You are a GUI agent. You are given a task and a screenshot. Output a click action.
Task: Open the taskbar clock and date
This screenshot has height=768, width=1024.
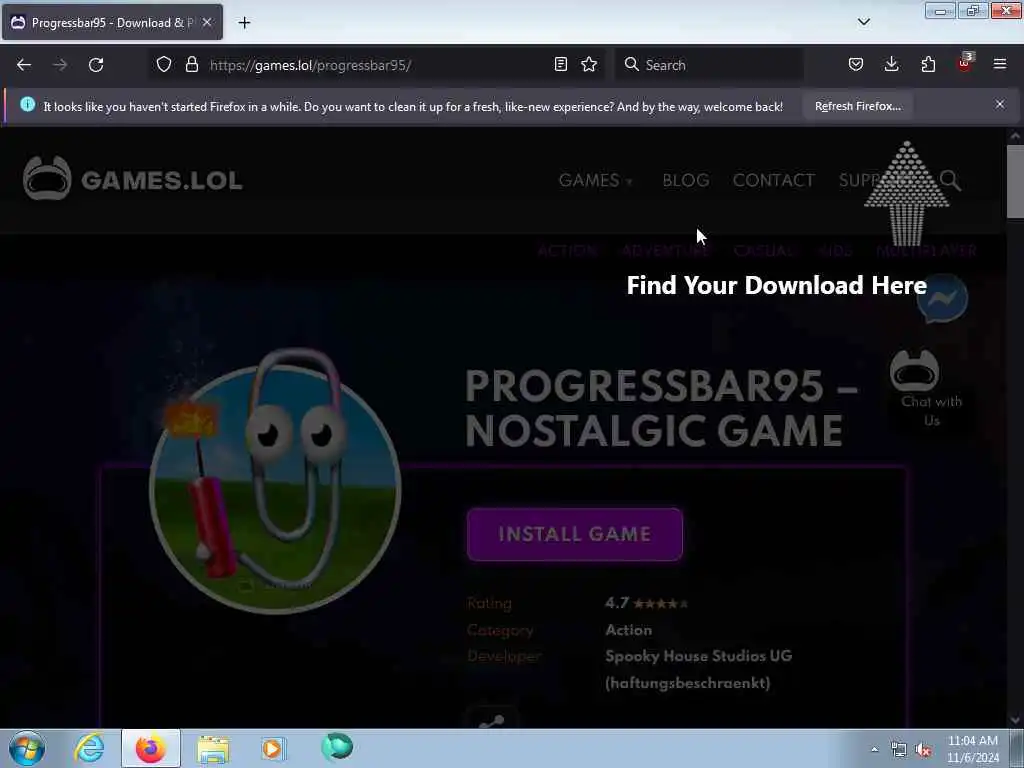coord(973,749)
